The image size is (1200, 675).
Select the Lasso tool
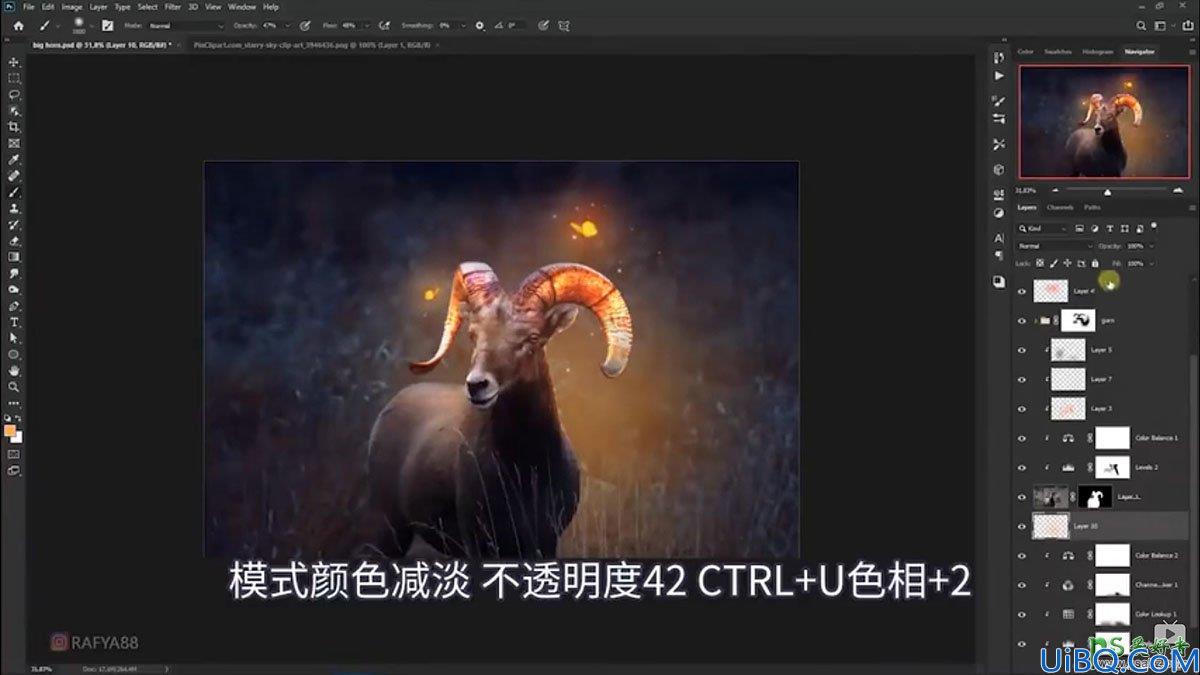[x=14, y=94]
